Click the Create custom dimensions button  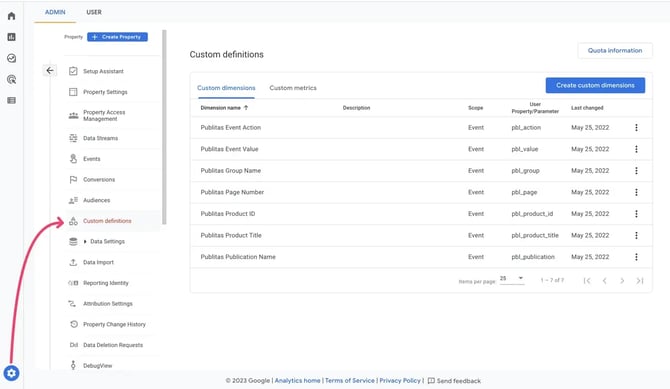click(x=595, y=85)
